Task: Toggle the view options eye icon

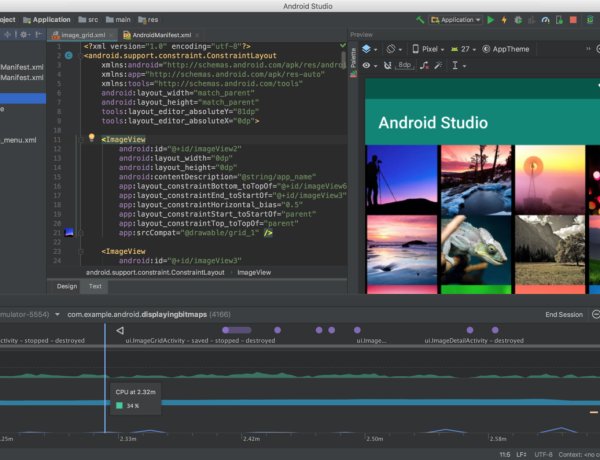Action: pyautogui.click(x=367, y=65)
